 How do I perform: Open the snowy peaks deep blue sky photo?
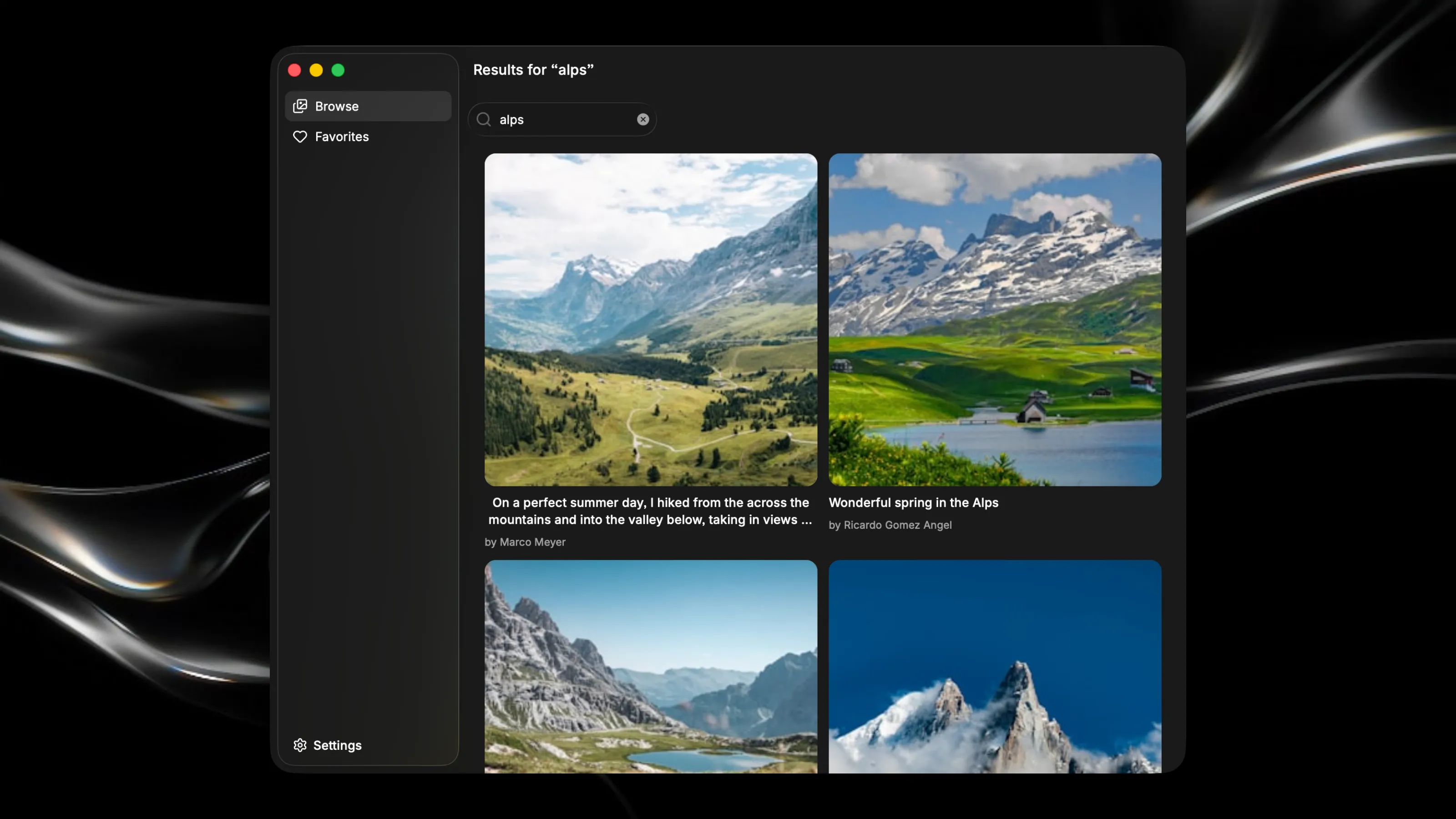click(x=995, y=667)
